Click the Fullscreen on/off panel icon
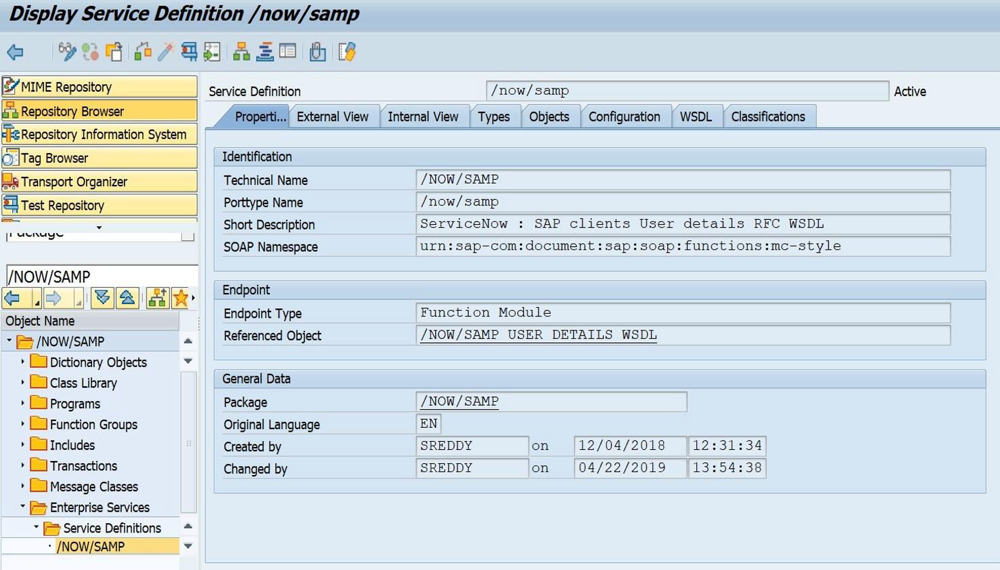Image resolution: width=1000 pixels, height=570 pixels. point(288,52)
